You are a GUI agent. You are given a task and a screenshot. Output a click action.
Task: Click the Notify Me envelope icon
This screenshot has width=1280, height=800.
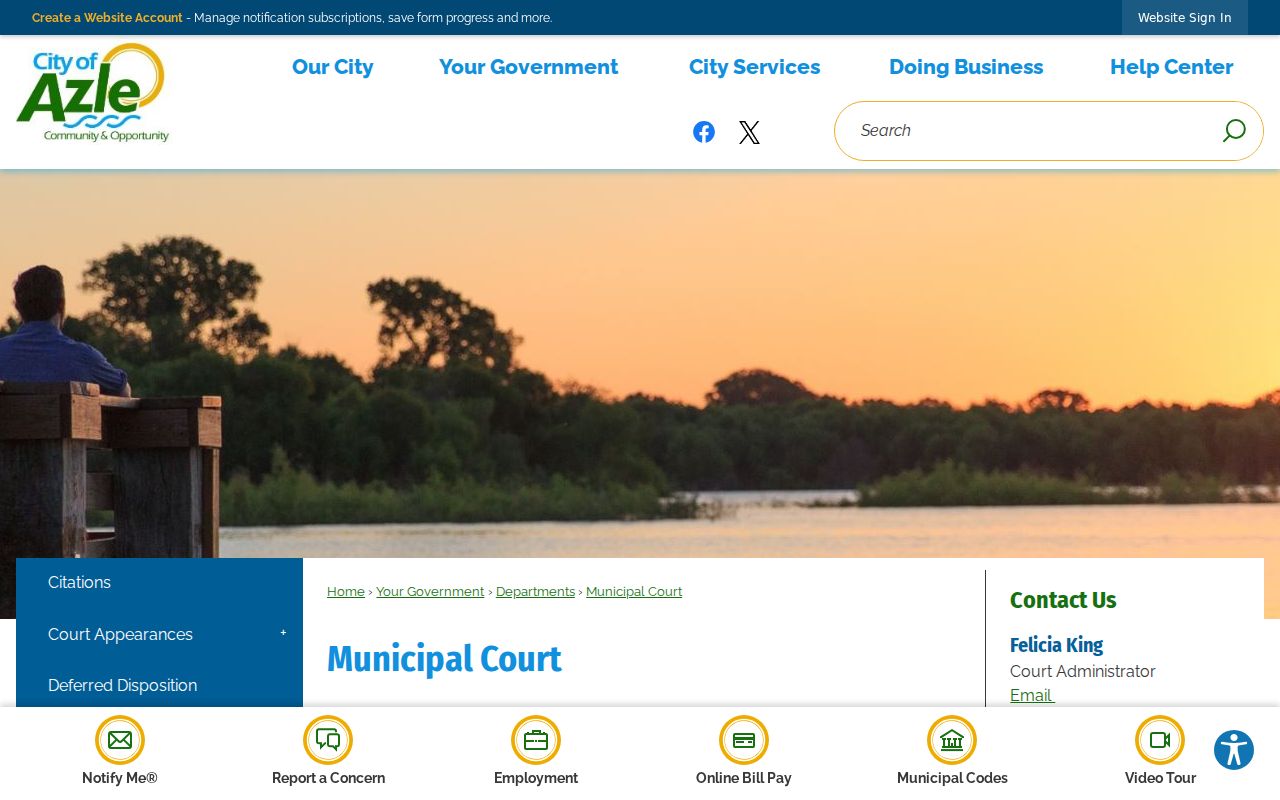[120, 740]
